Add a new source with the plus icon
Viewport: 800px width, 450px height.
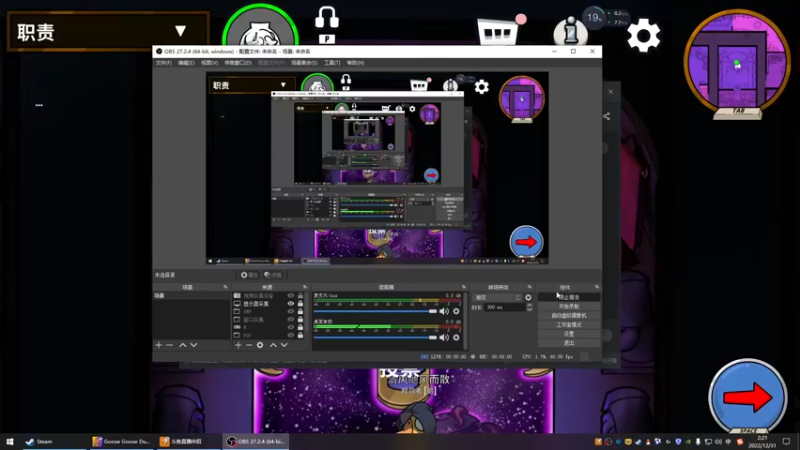(x=238, y=345)
